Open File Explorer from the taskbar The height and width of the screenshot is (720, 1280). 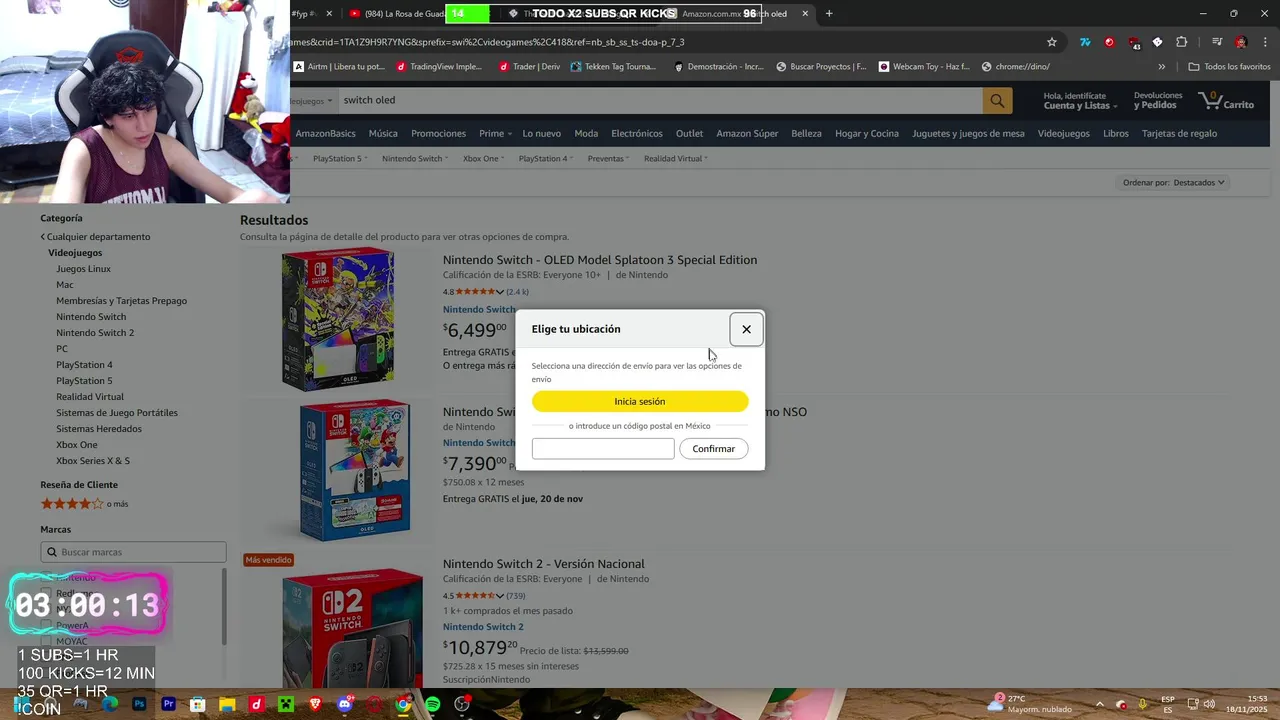tap(227, 705)
